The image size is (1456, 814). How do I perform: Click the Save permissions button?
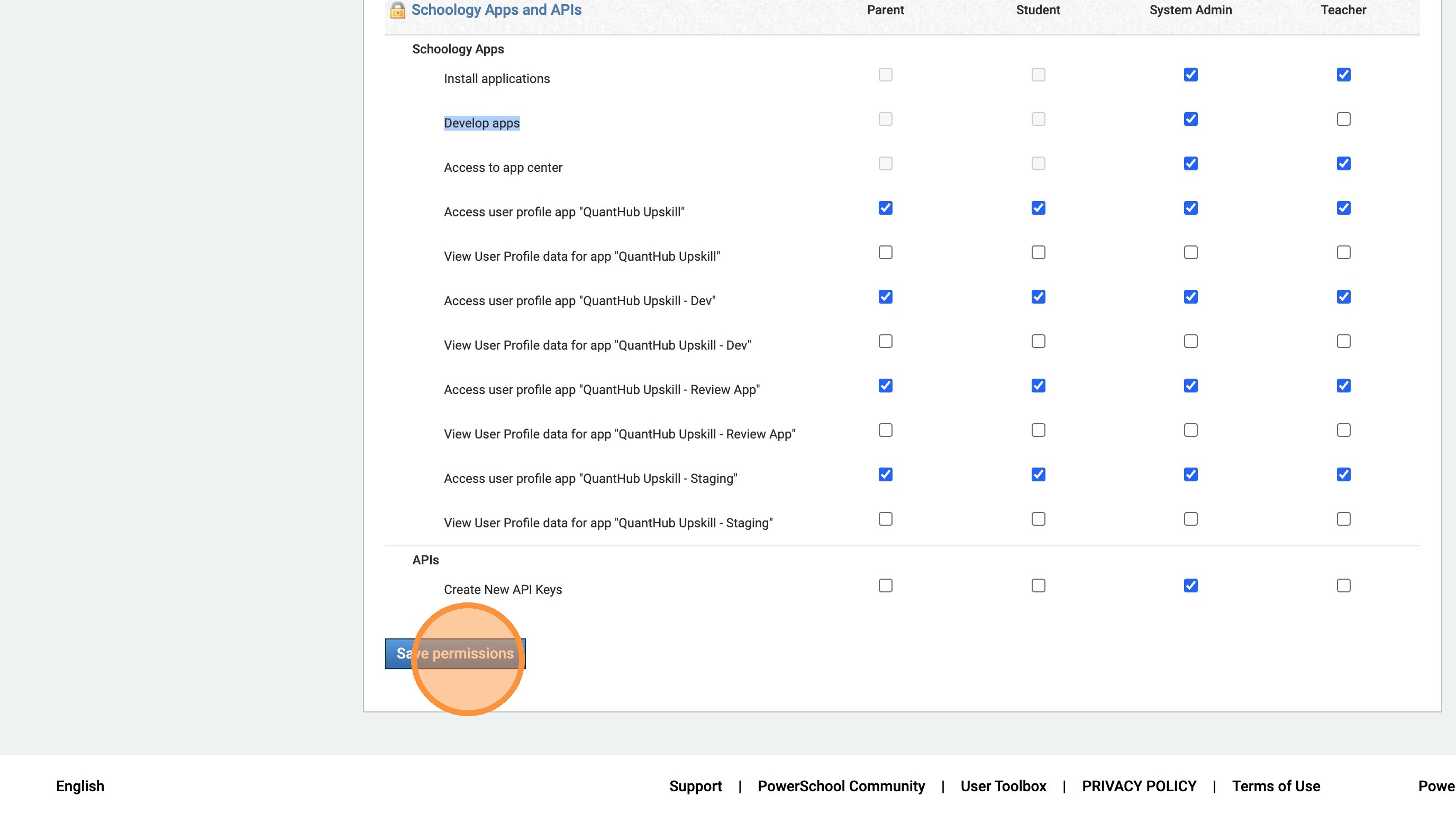tap(455, 654)
